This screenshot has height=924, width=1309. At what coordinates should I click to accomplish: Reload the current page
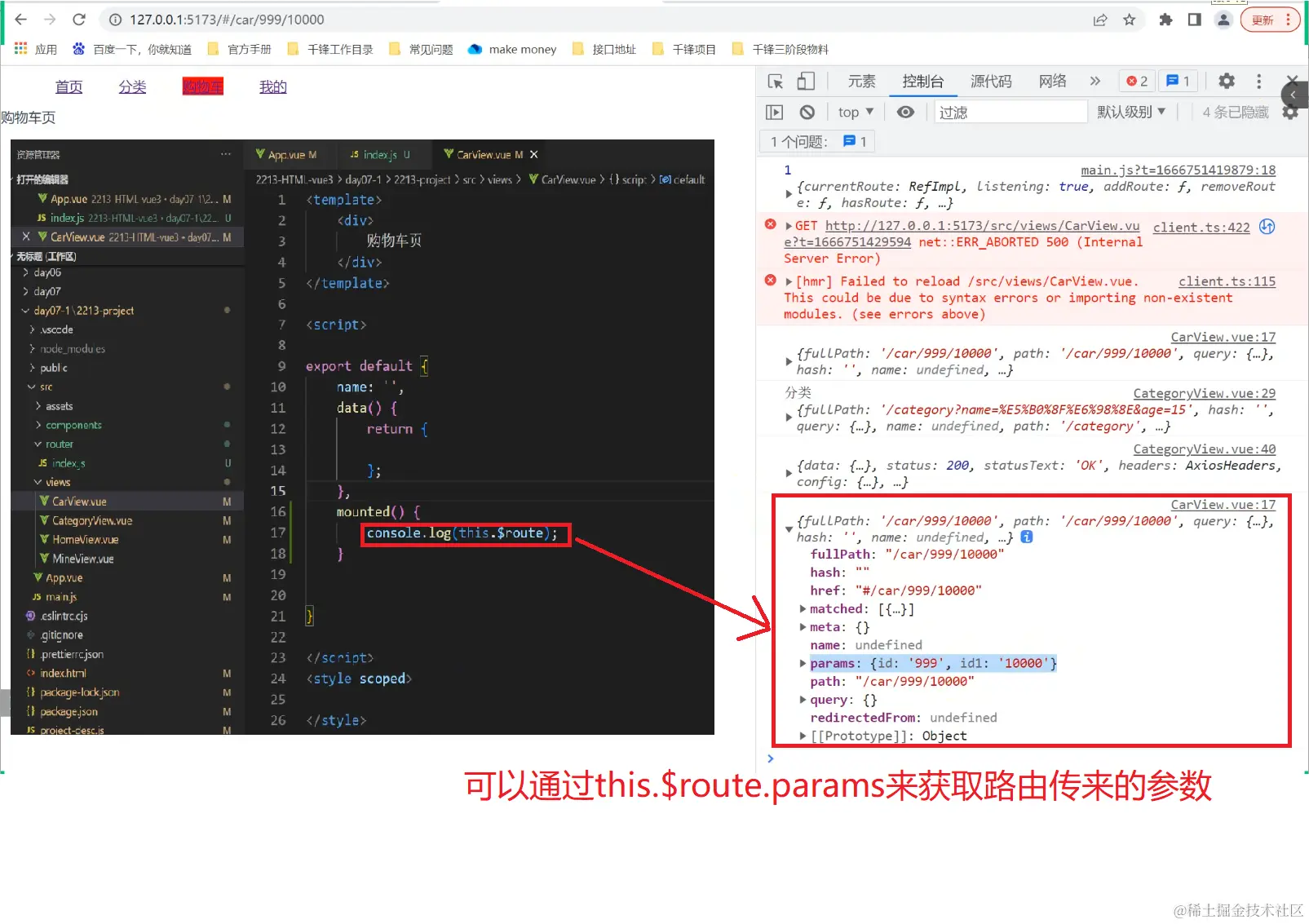point(79,20)
